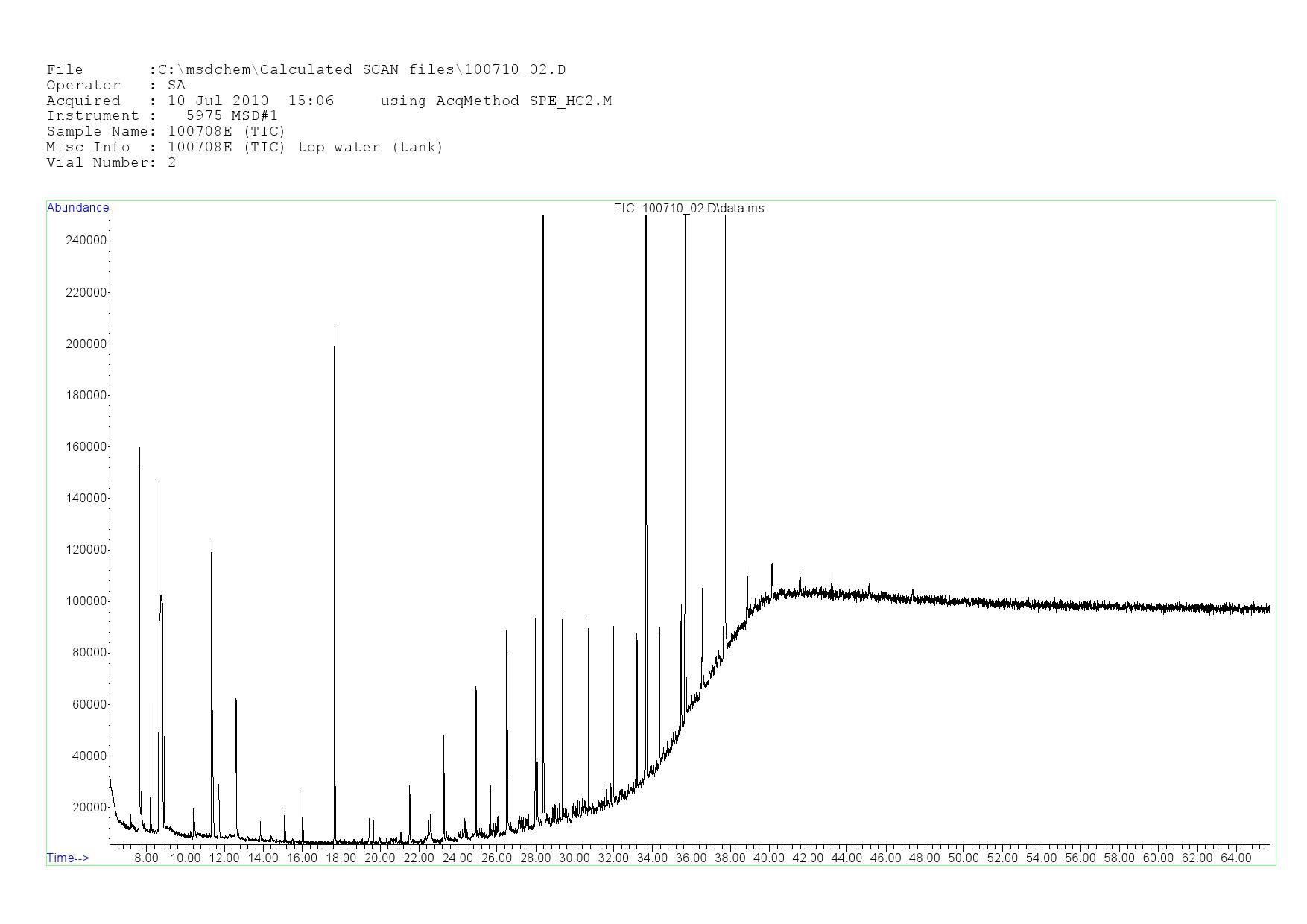Click the Abundance axis label
Viewport: 1307px width, 924px height.
coord(77,208)
